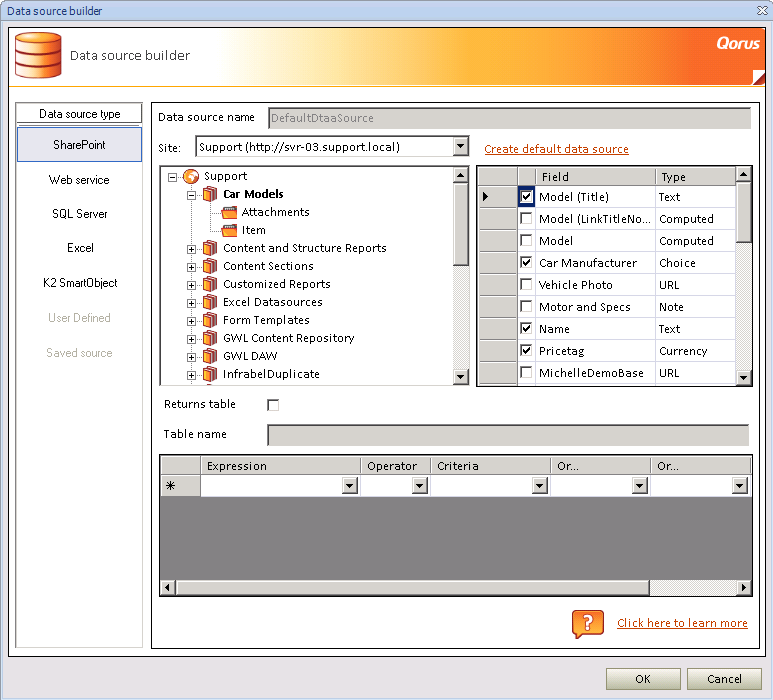Click the asterisk new-row marker in criteria grid
This screenshot has width=773, height=700.
tap(171, 486)
